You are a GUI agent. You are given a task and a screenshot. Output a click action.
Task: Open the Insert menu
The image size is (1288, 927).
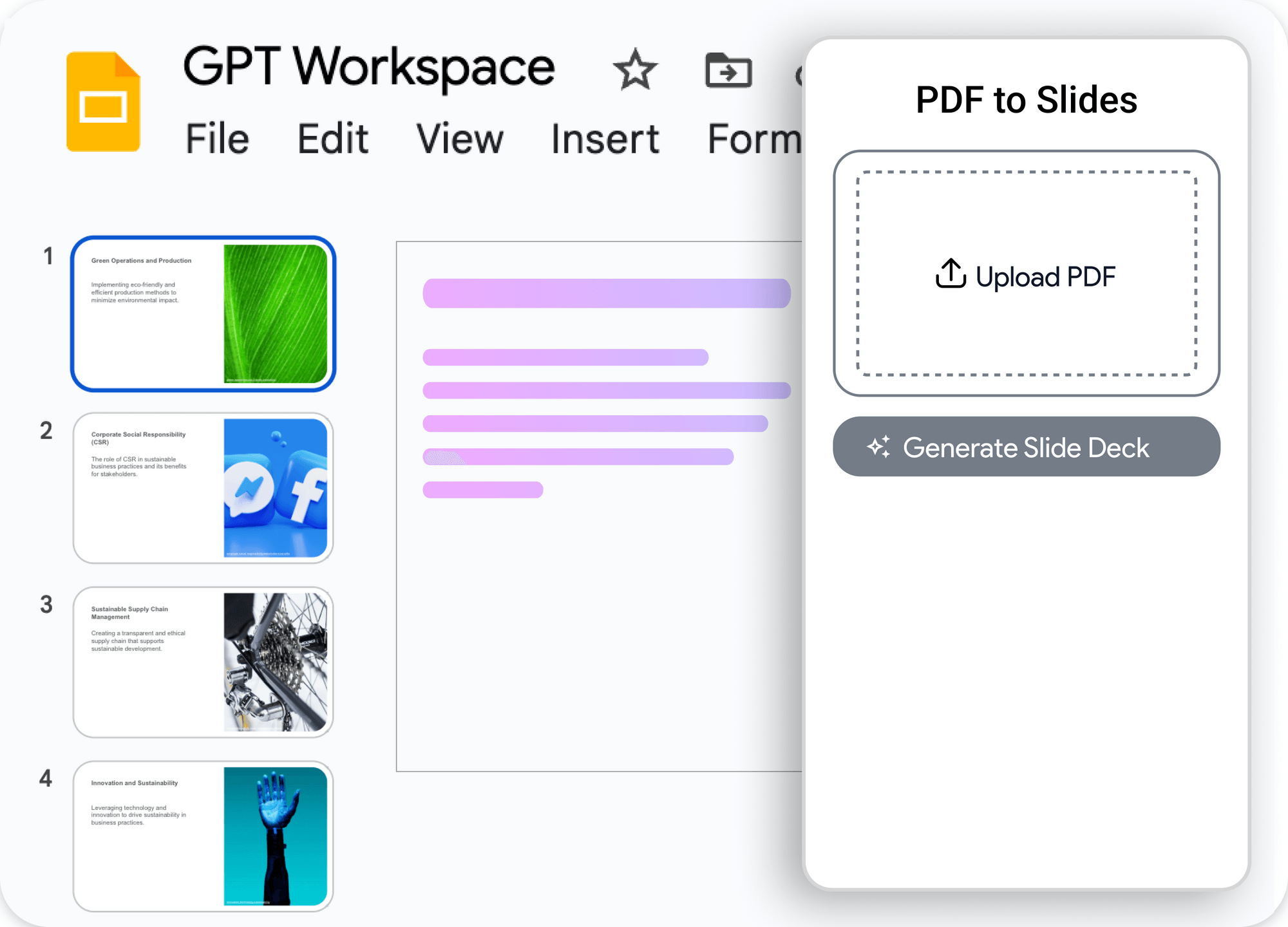[605, 138]
